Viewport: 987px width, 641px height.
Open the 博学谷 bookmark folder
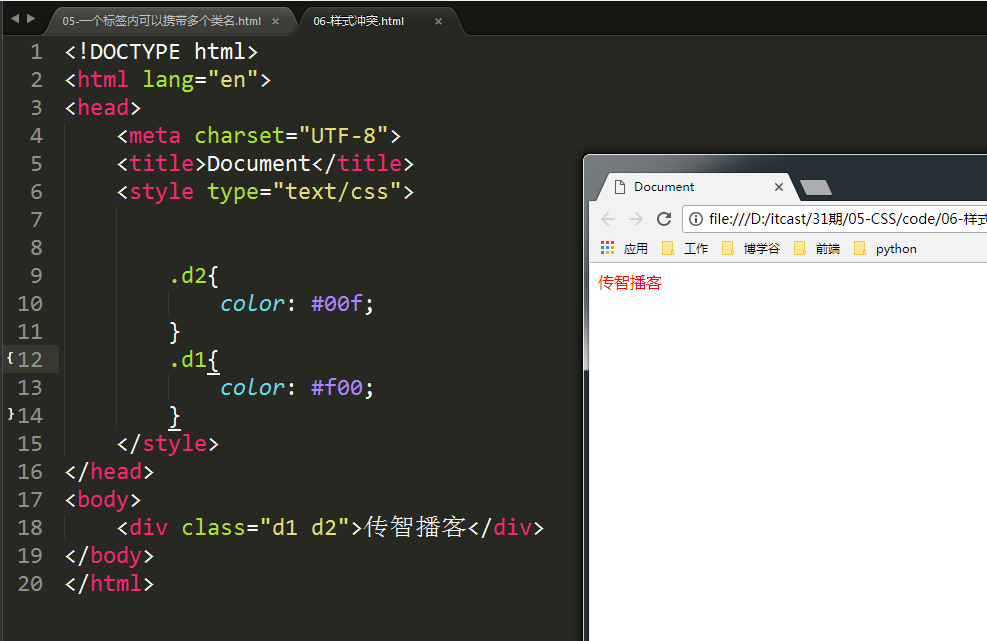(x=751, y=248)
